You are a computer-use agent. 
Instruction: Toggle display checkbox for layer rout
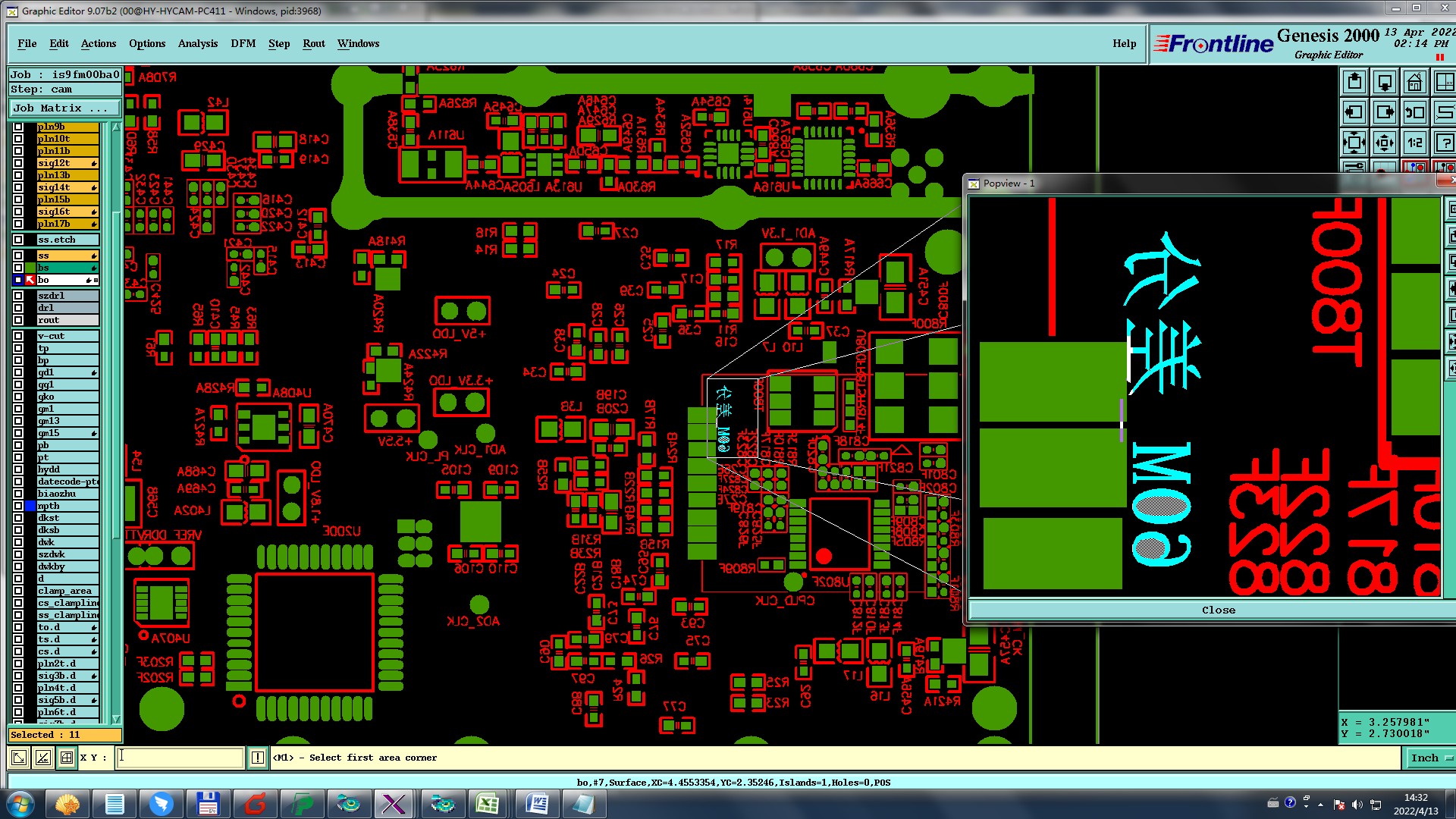18,320
